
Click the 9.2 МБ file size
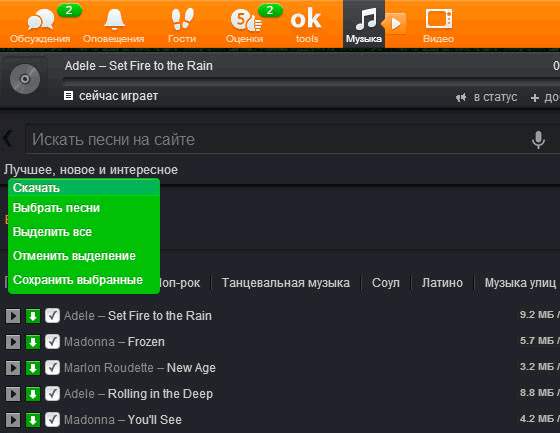pos(537,315)
